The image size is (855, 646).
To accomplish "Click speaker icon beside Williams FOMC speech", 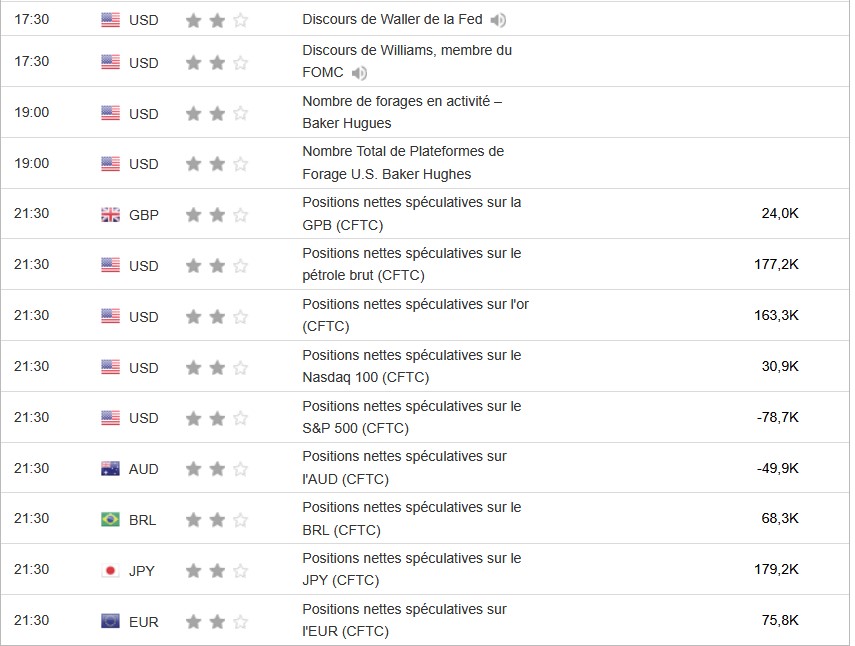I will [x=359, y=73].
